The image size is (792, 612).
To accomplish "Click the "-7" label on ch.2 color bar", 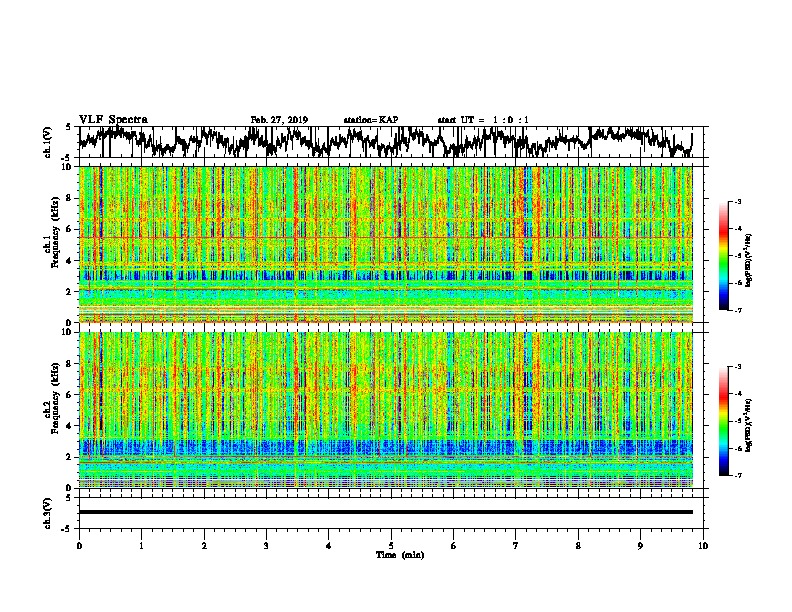I will point(737,475).
